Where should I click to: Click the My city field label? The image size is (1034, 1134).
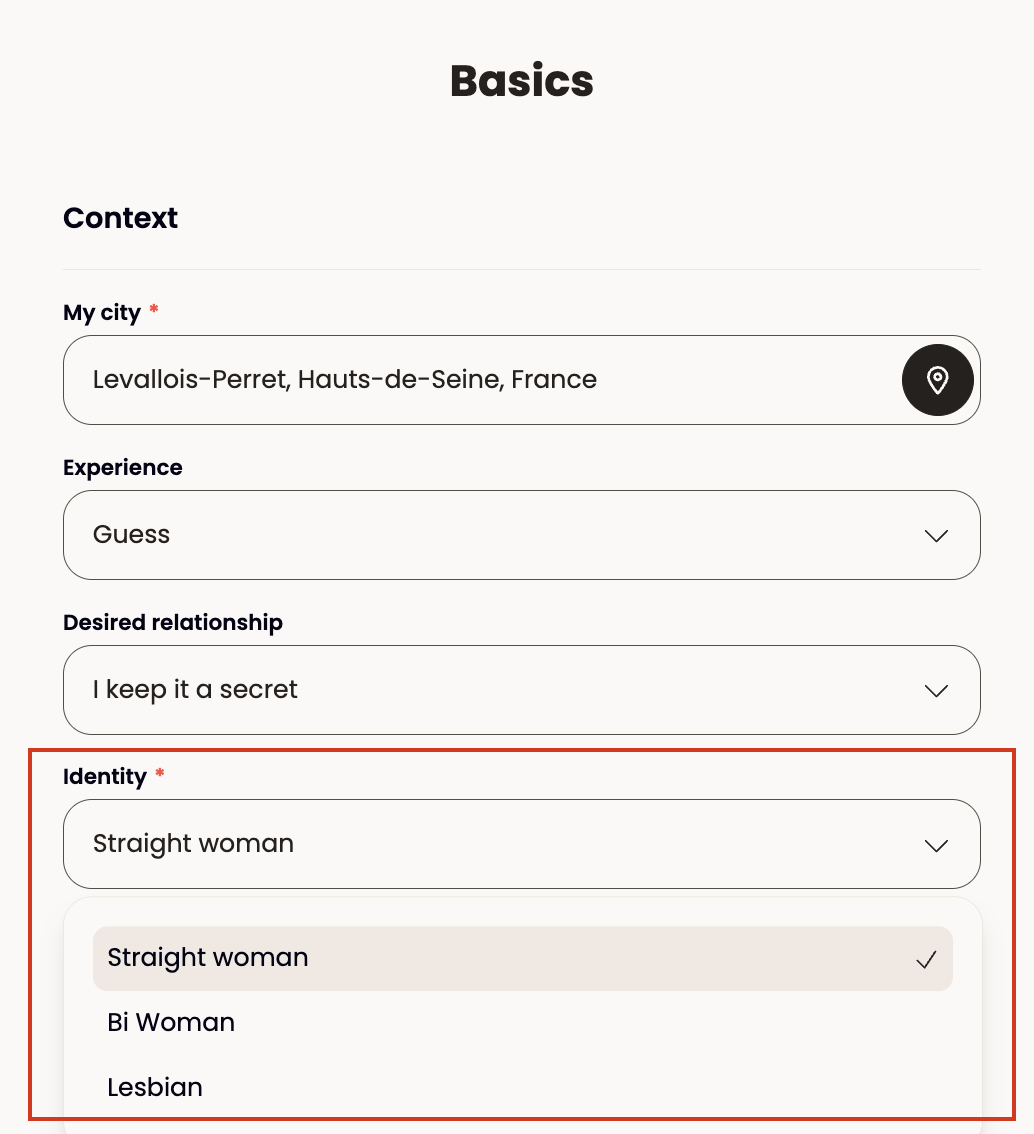pyautogui.click(x=102, y=312)
